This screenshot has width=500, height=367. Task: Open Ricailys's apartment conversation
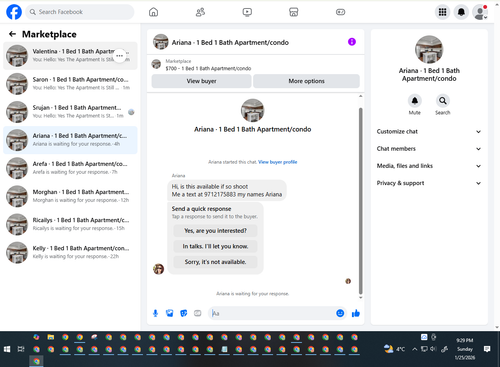pyautogui.click(x=70, y=224)
